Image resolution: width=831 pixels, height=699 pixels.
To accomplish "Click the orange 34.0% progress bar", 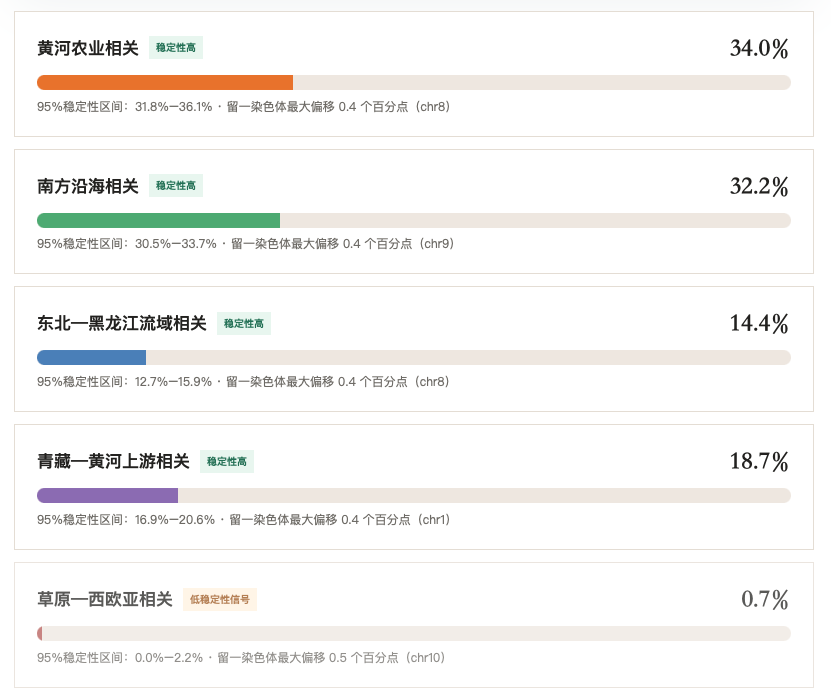I will coord(165,83).
